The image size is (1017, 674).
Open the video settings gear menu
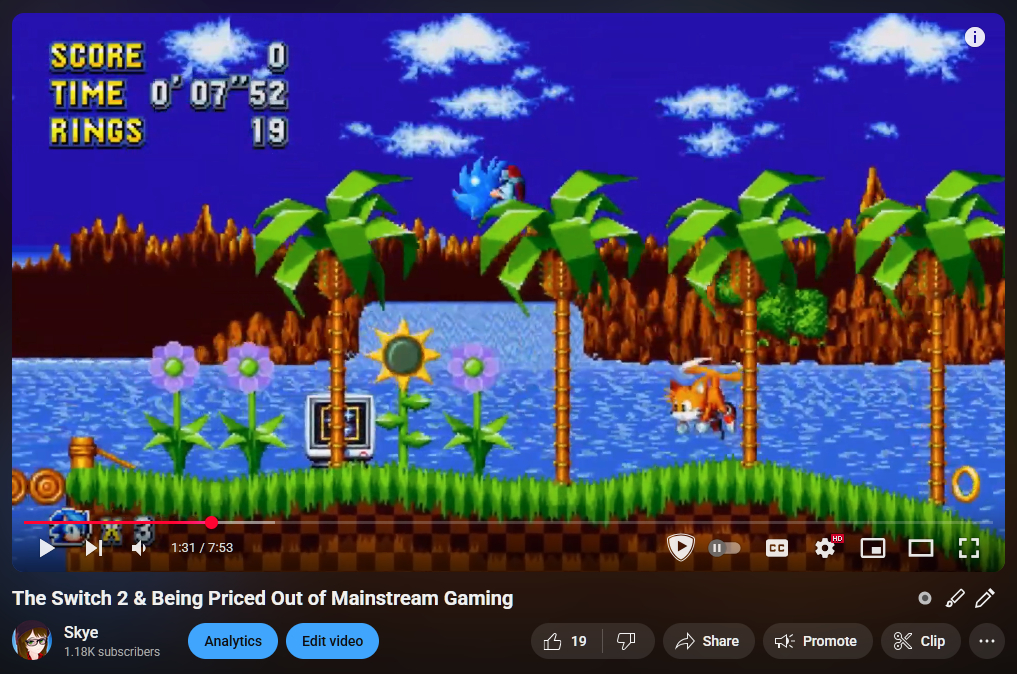(825, 548)
